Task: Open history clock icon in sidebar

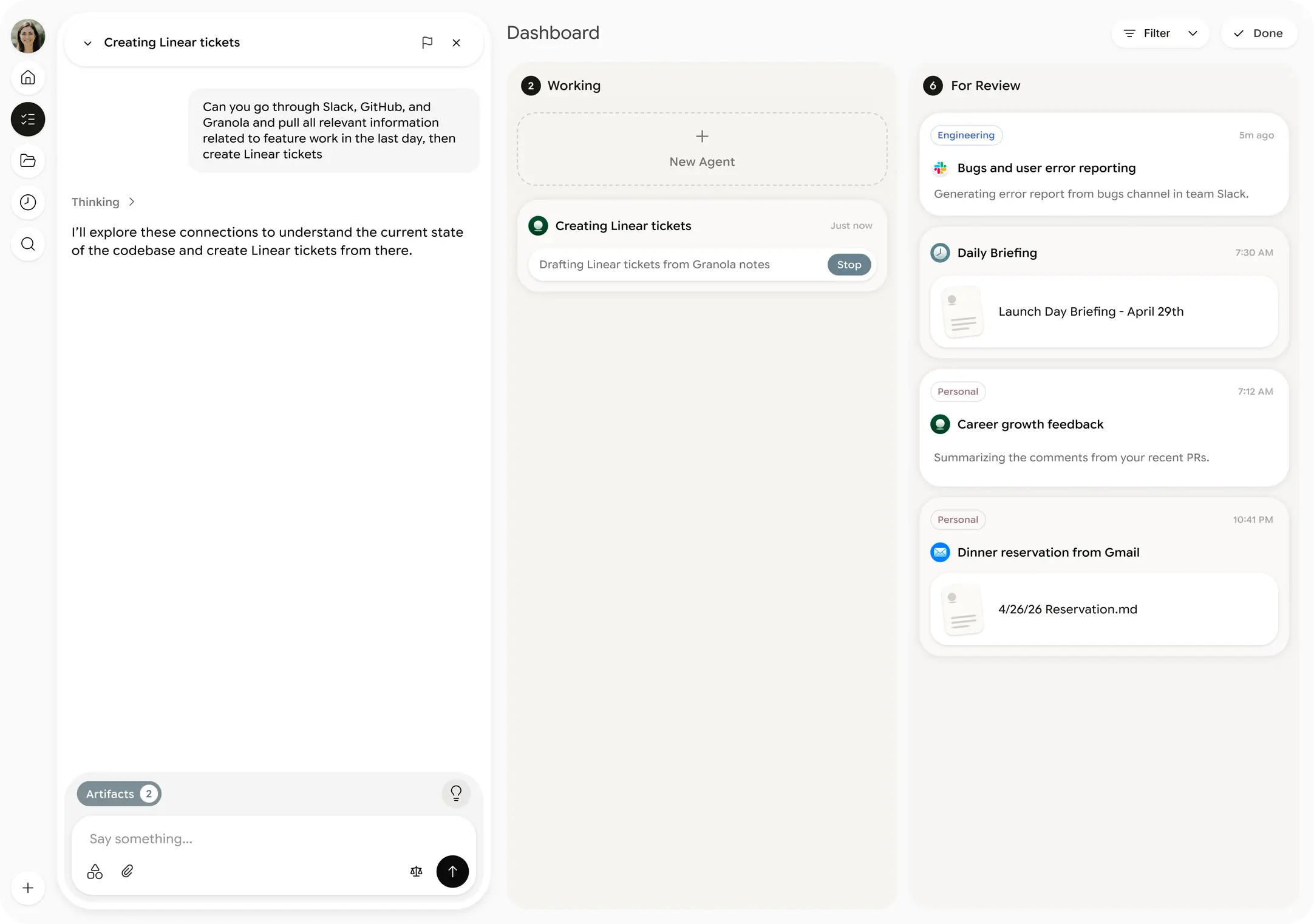Action: [x=28, y=202]
